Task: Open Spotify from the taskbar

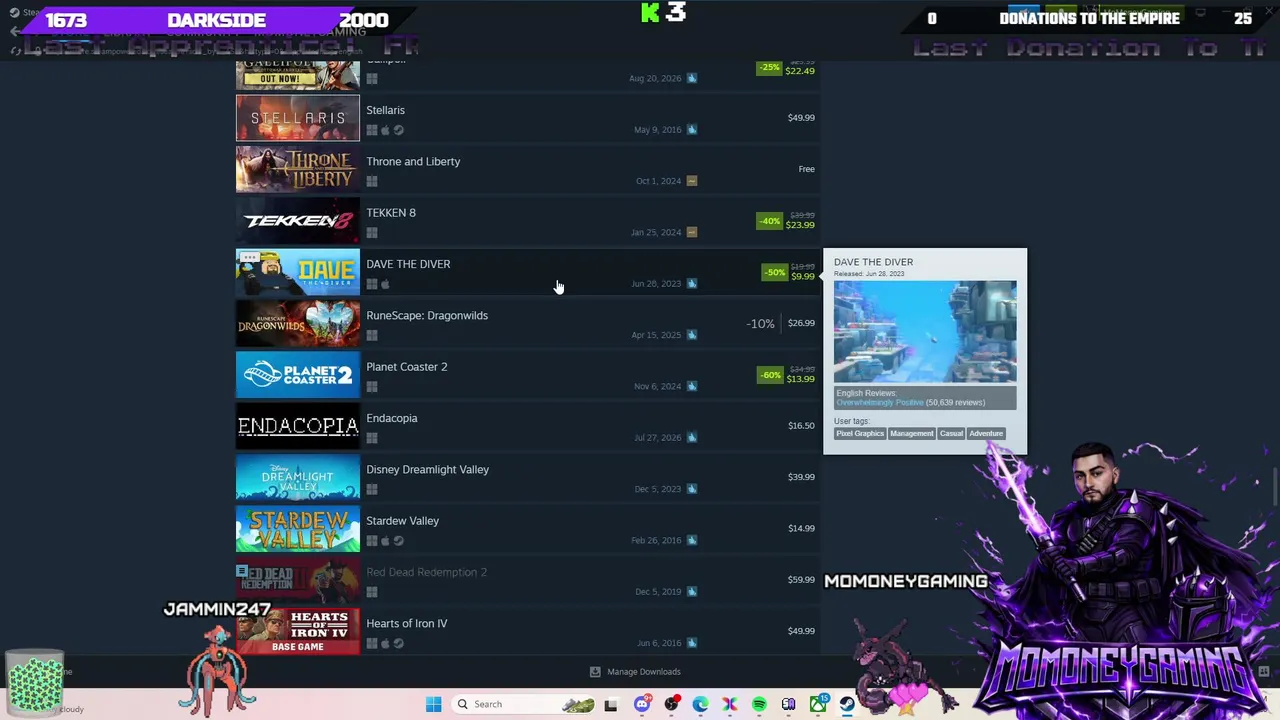Action: click(759, 704)
